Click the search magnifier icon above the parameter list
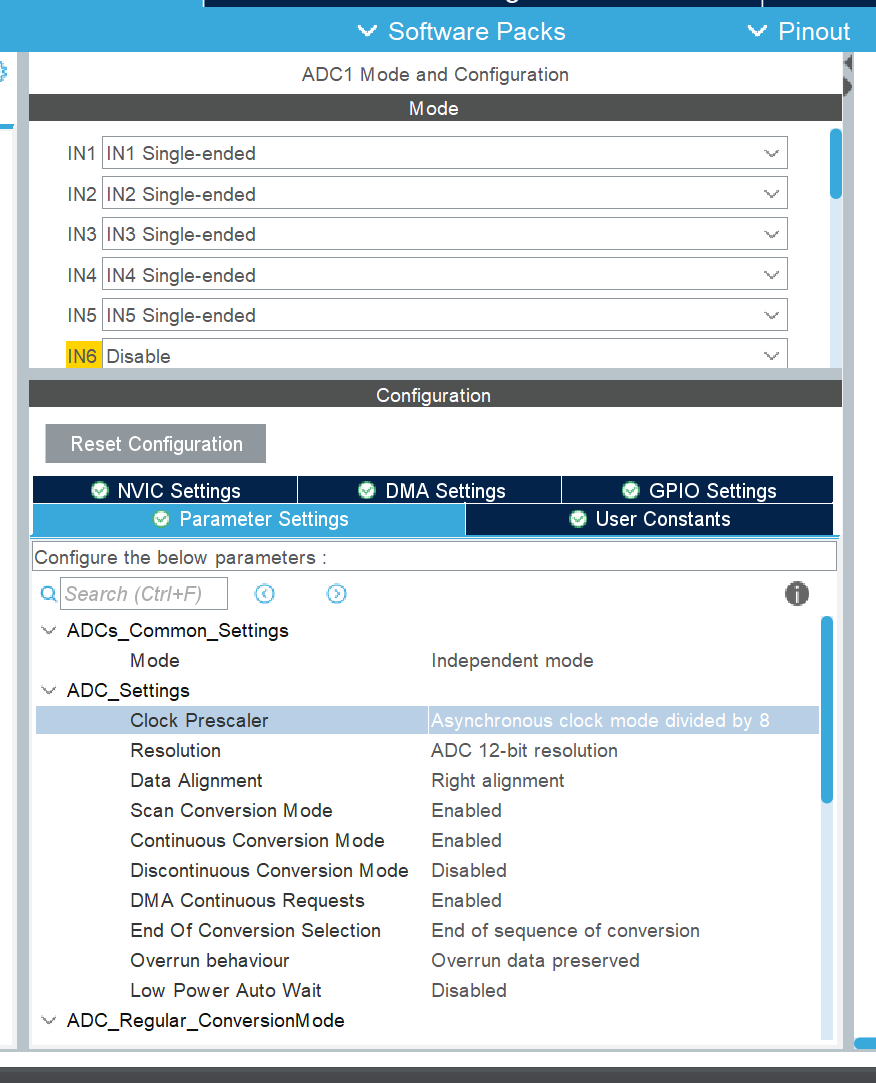876x1083 pixels. 48,593
